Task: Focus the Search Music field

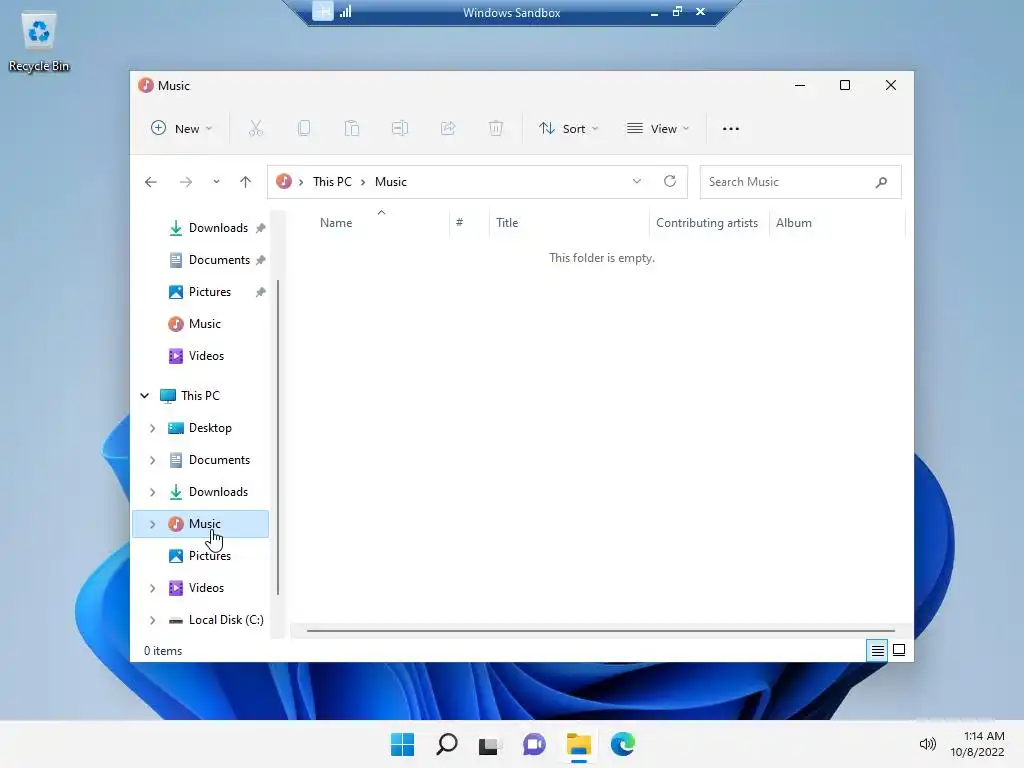Action: [x=801, y=182]
